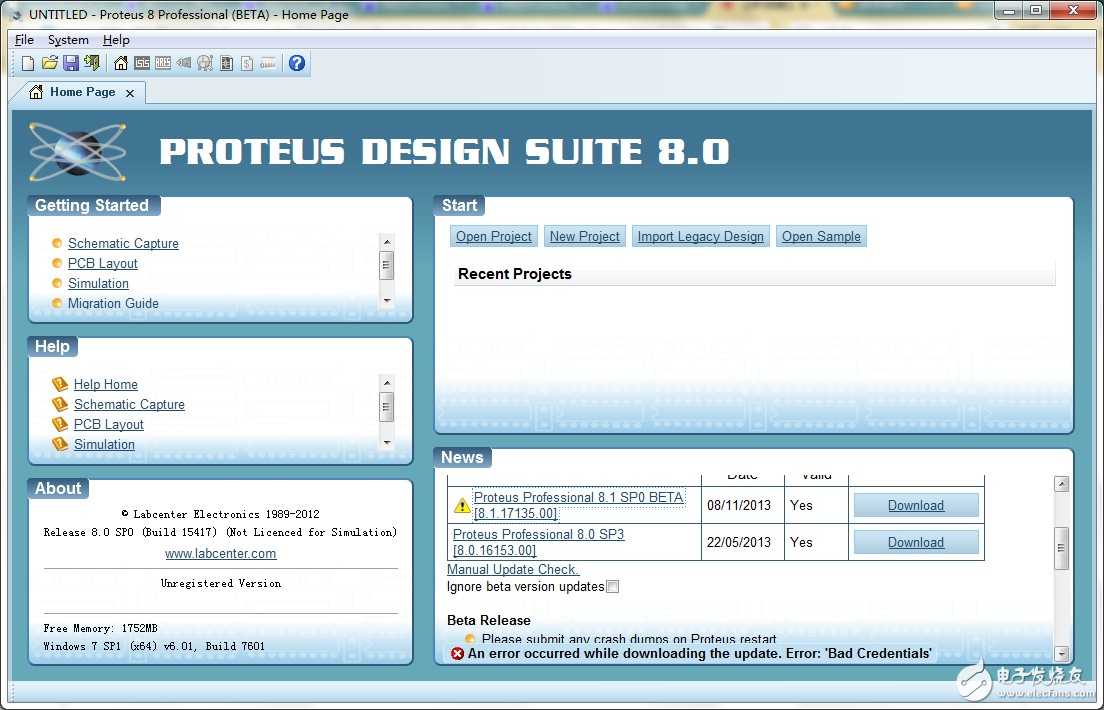Click the application icon in the title bar
Viewport: 1104px width, 710px height.
coord(17,14)
